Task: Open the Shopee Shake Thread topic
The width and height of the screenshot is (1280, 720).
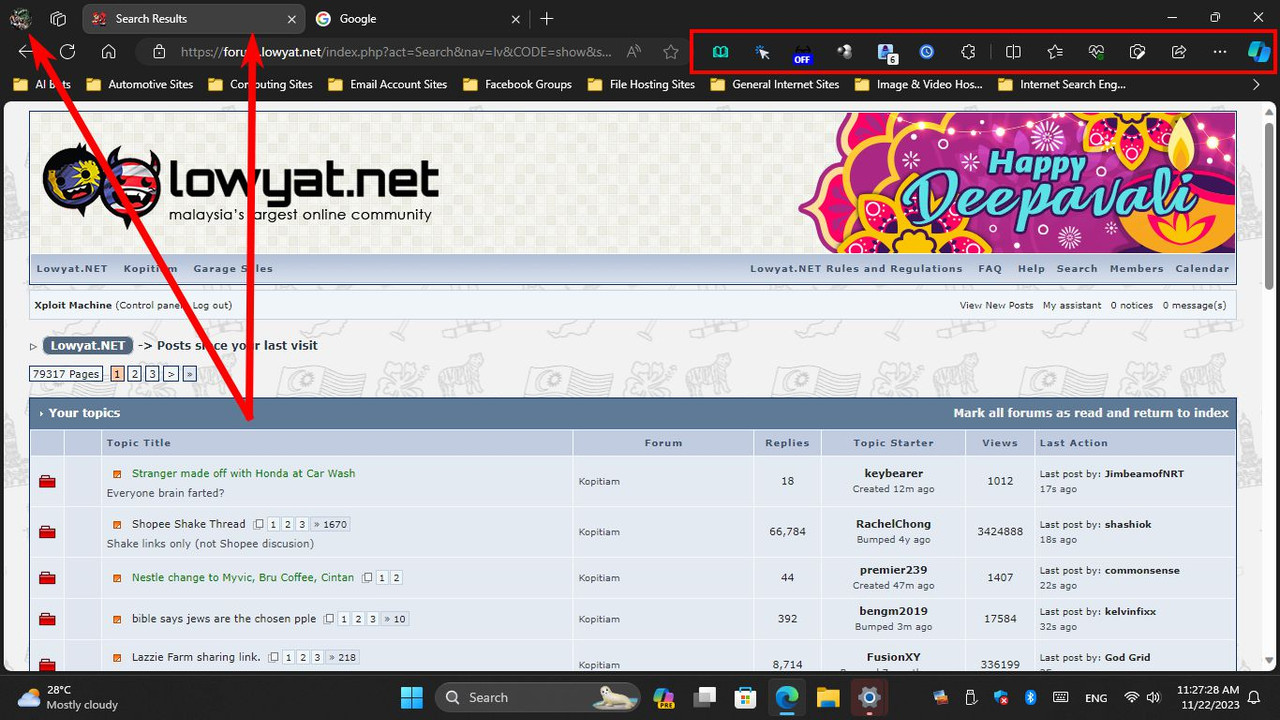Action: tap(188, 523)
